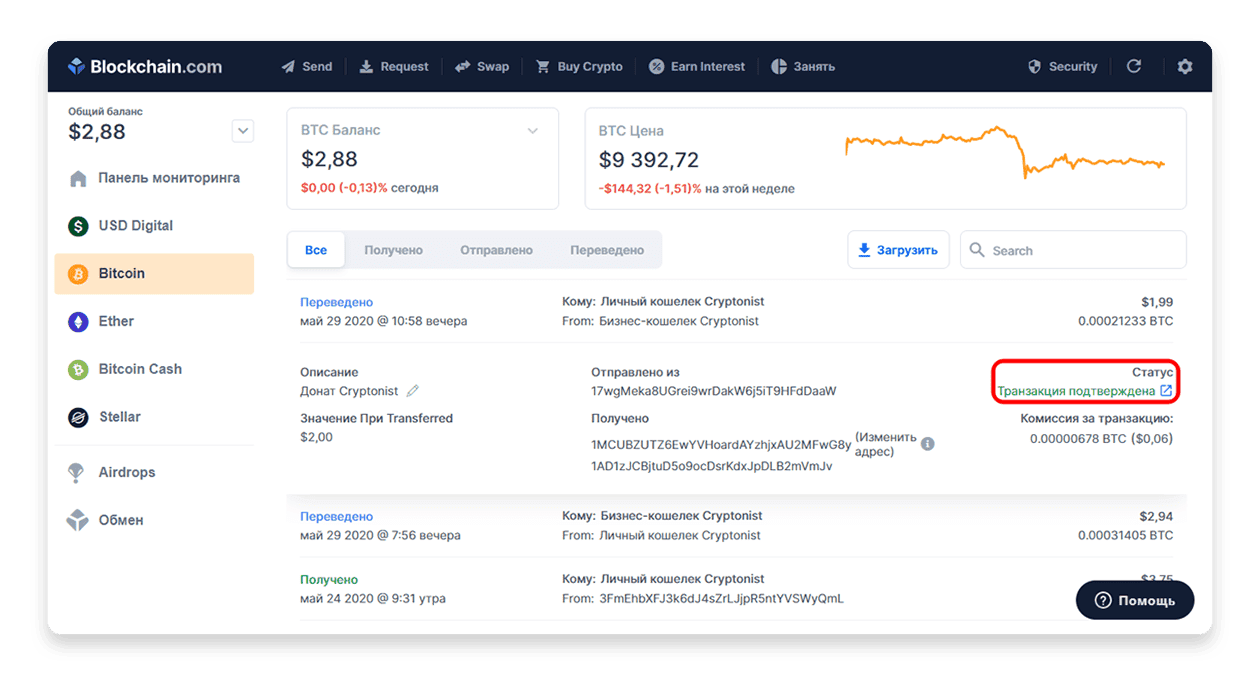The image size is (1260, 675).
Task: Open the Security menu item
Action: (1063, 67)
